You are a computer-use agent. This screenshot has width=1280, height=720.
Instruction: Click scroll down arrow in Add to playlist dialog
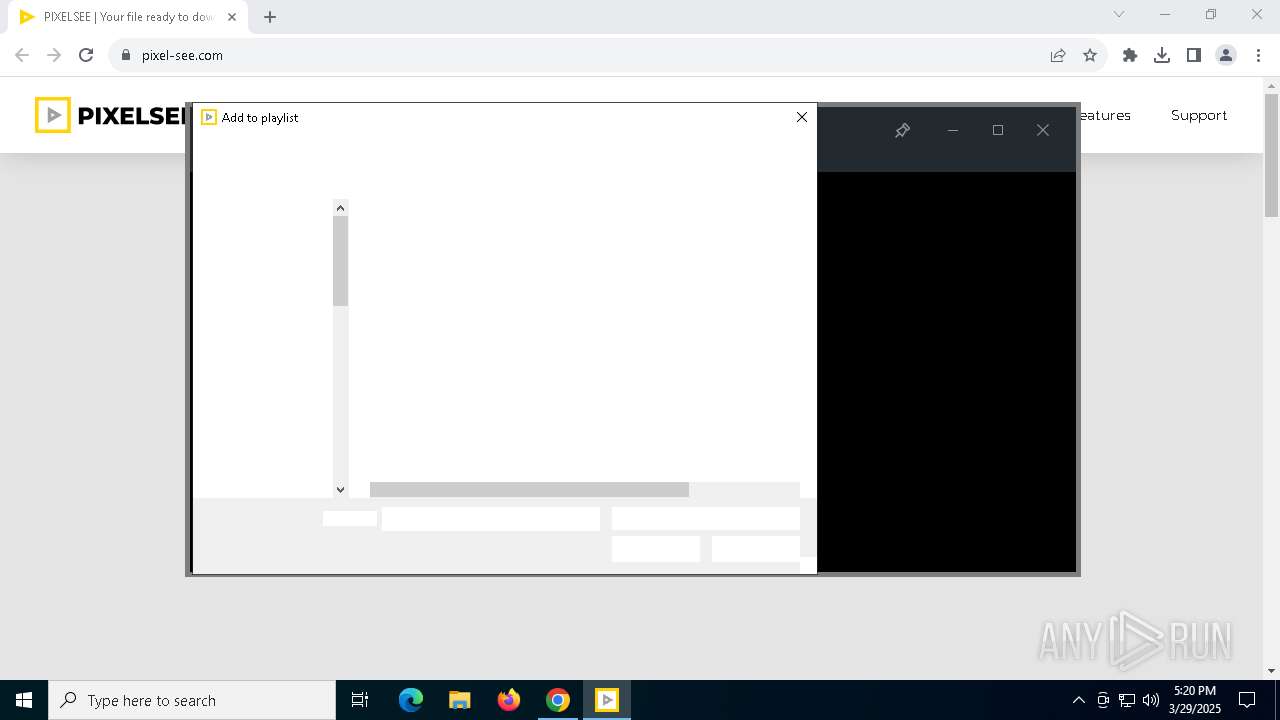340,490
